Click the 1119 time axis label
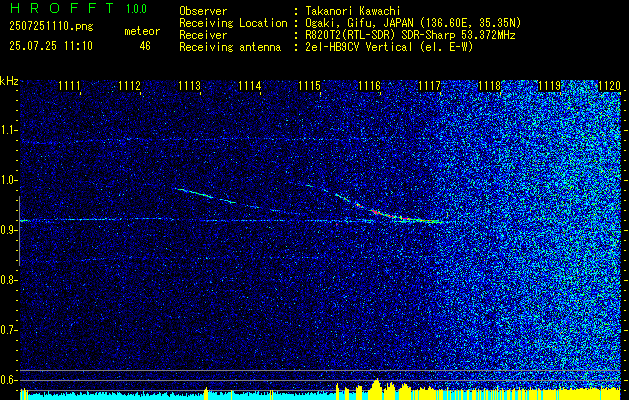629x400 pixels. (x=550, y=86)
